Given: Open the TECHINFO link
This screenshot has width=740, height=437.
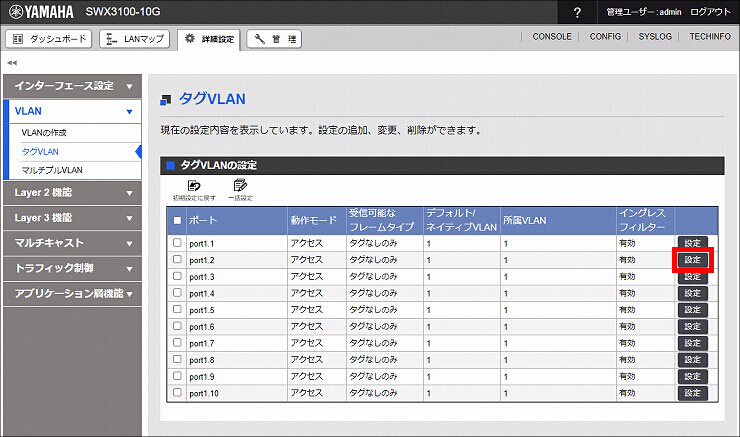Looking at the screenshot, I should (710, 36).
